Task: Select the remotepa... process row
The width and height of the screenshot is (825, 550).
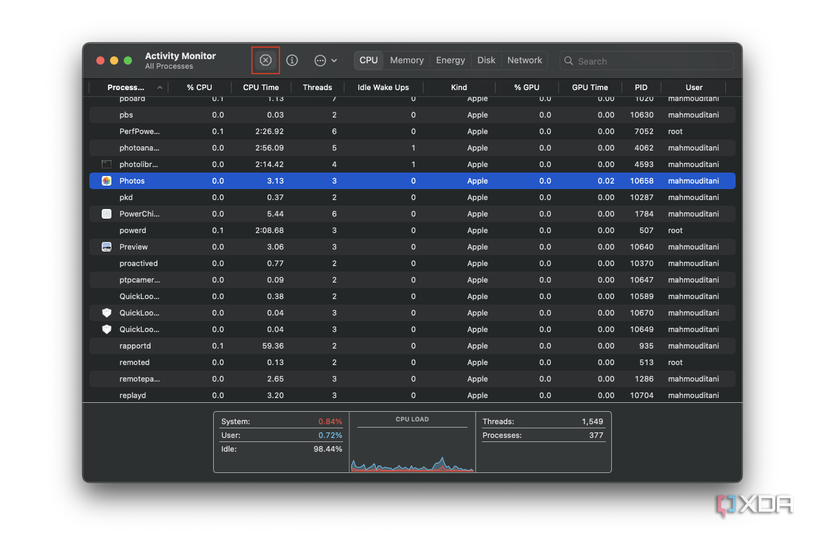Action: click(412, 379)
